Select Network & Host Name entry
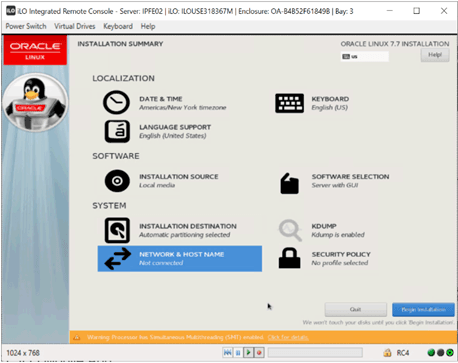 180,259
